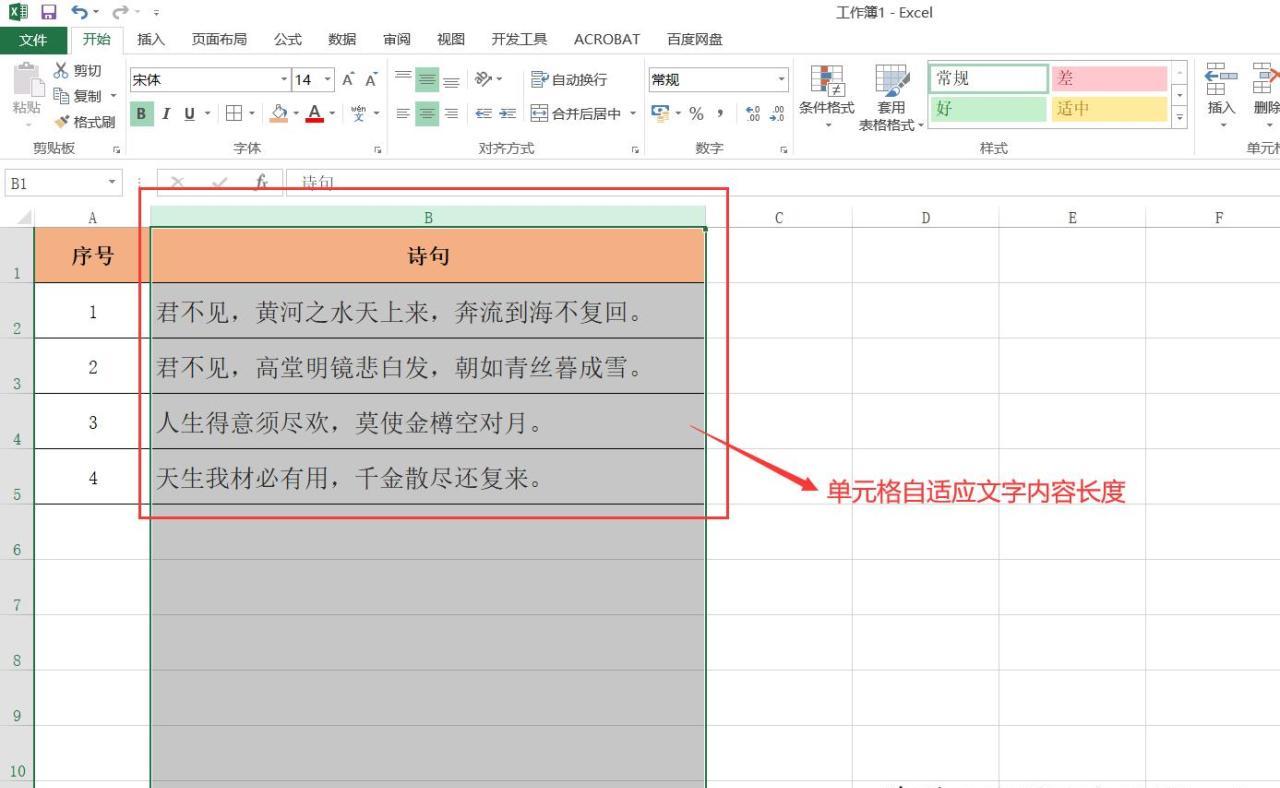Viewport: 1280px width, 788px height.
Task: Open Conditional Formatting (条件格式)
Action: (827, 97)
